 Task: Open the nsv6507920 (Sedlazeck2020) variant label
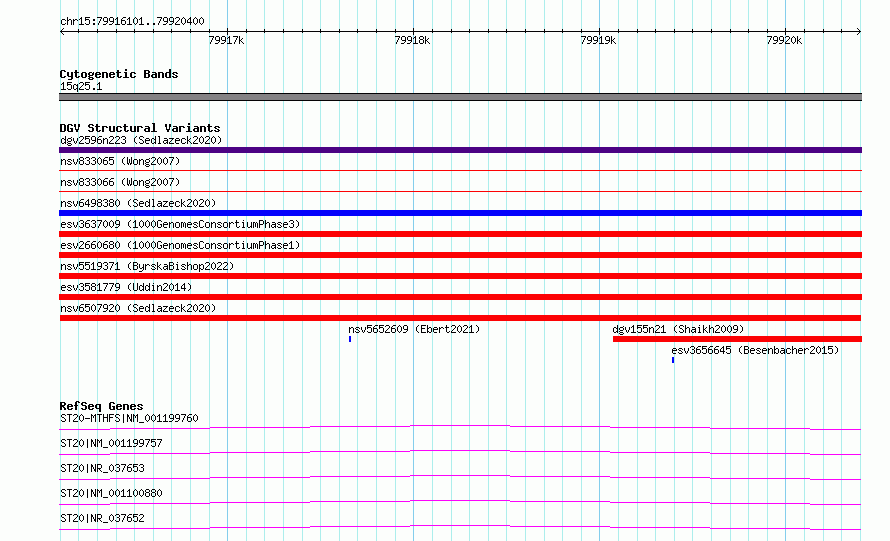138,308
